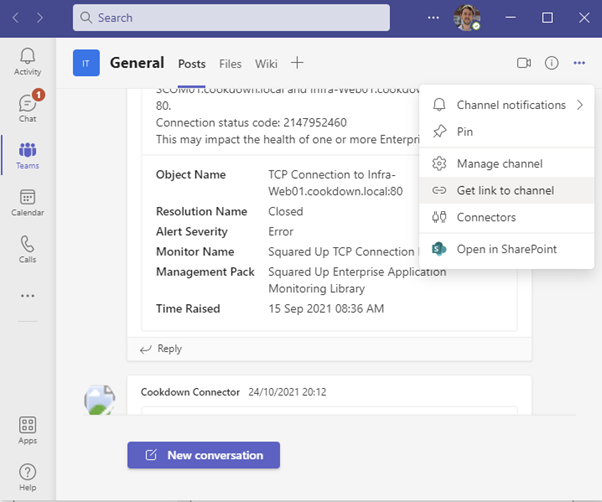Open the channel's more options ellipsis

click(579, 63)
